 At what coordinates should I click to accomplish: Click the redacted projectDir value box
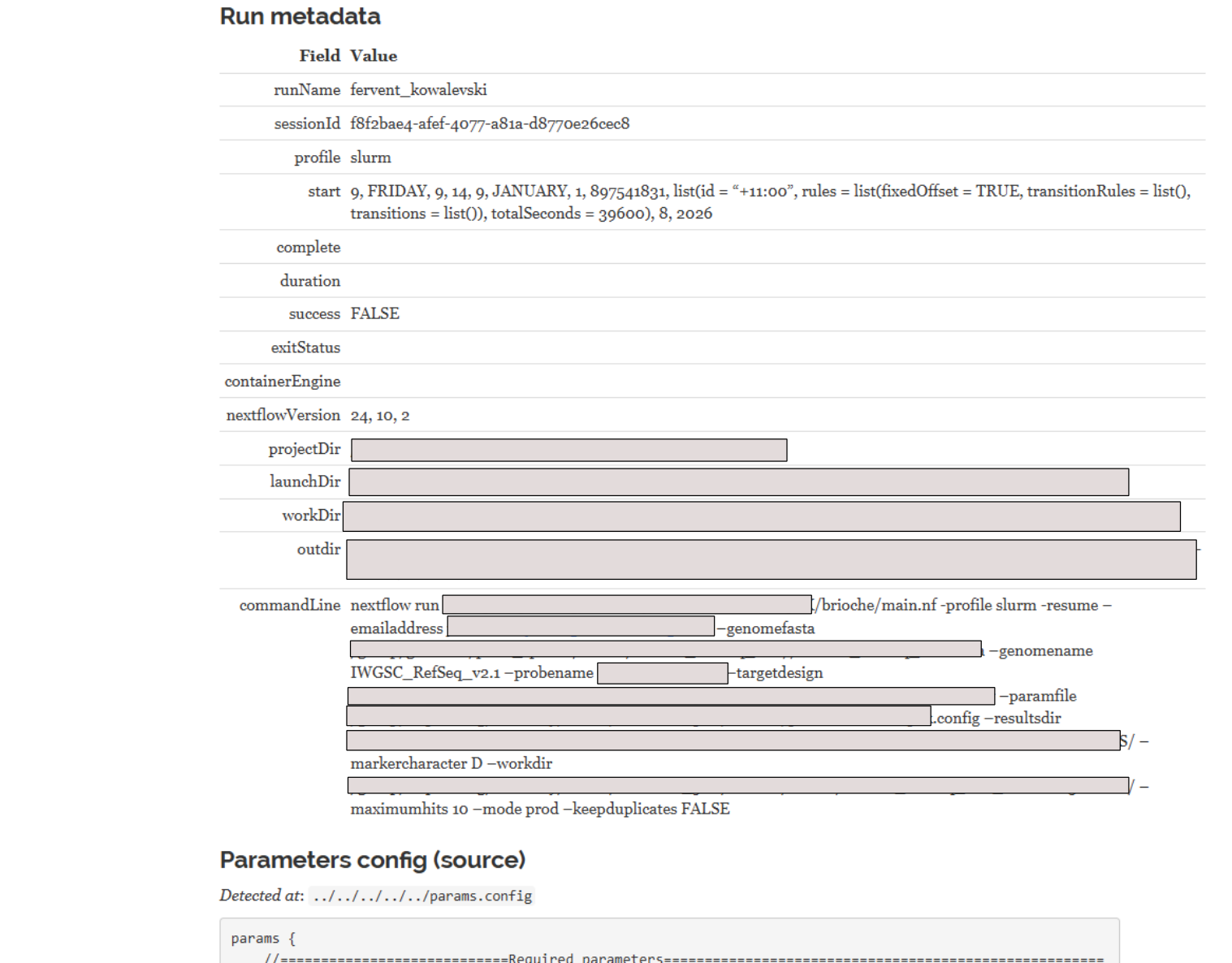[x=568, y=450]
